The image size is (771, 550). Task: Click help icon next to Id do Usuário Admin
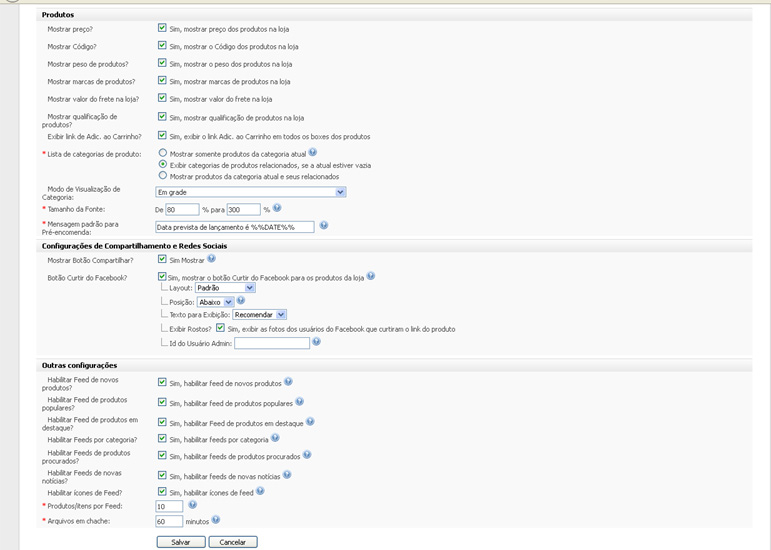316,341
